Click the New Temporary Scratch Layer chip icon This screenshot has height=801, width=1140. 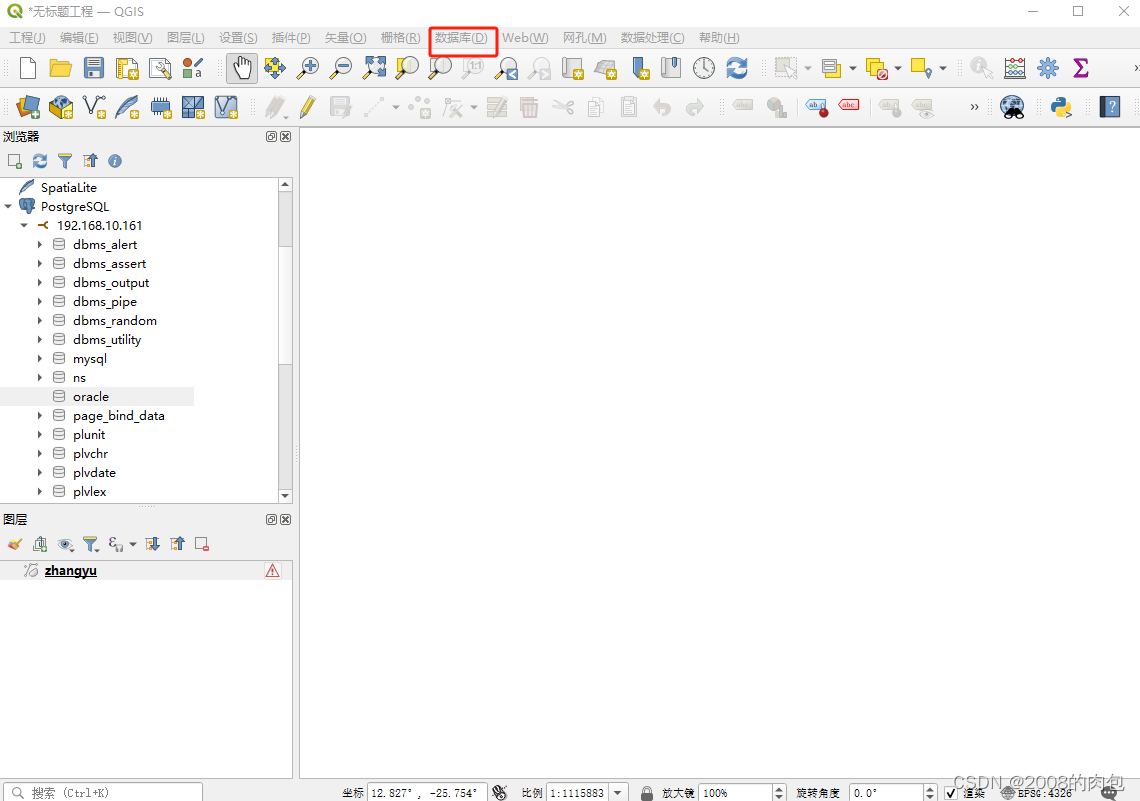click(x=161, y=108)
